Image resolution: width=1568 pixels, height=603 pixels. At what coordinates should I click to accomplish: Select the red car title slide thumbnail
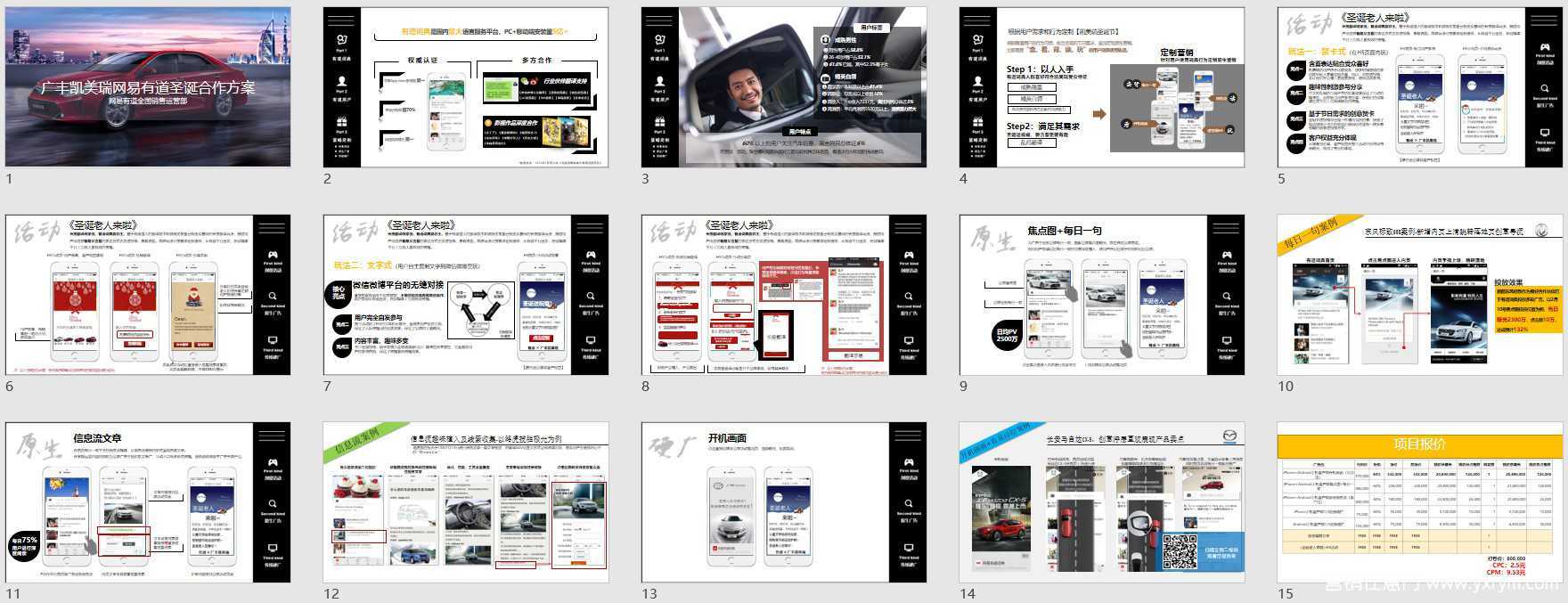(148, 87)
